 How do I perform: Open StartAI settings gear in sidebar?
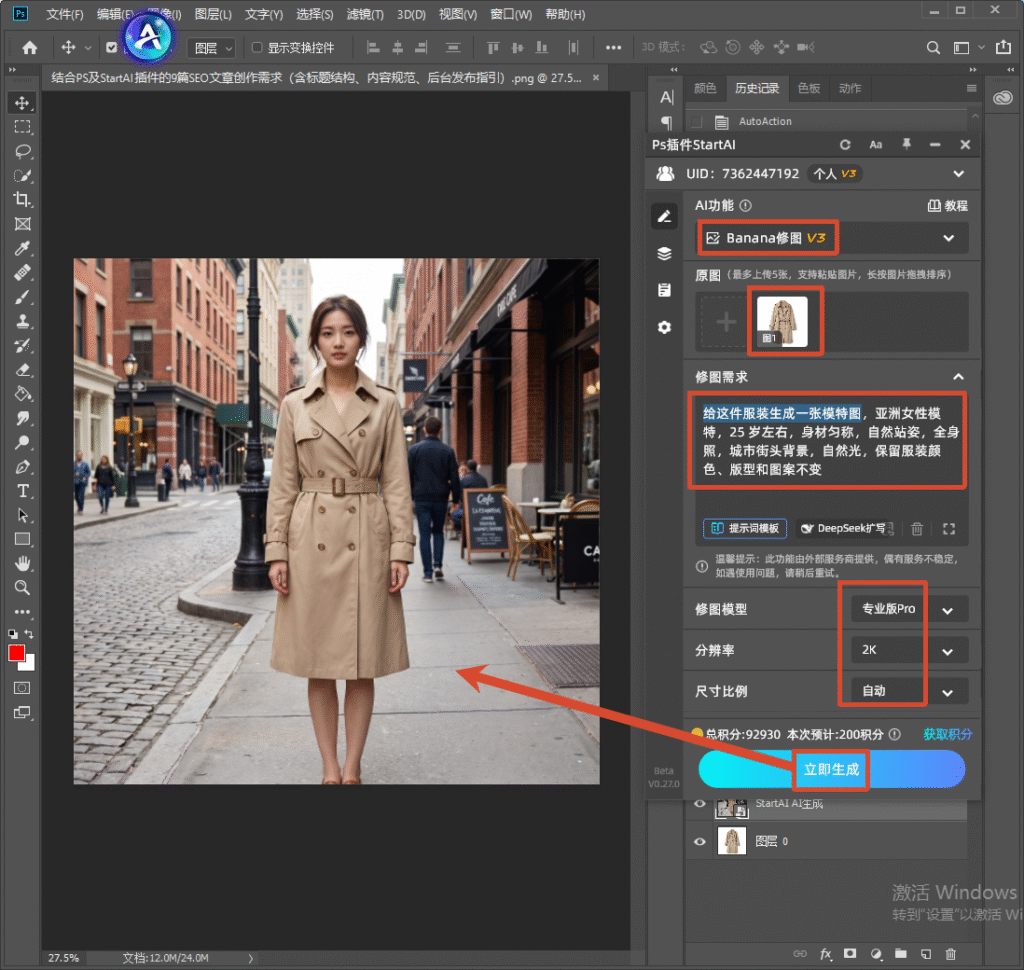[664, 327]
